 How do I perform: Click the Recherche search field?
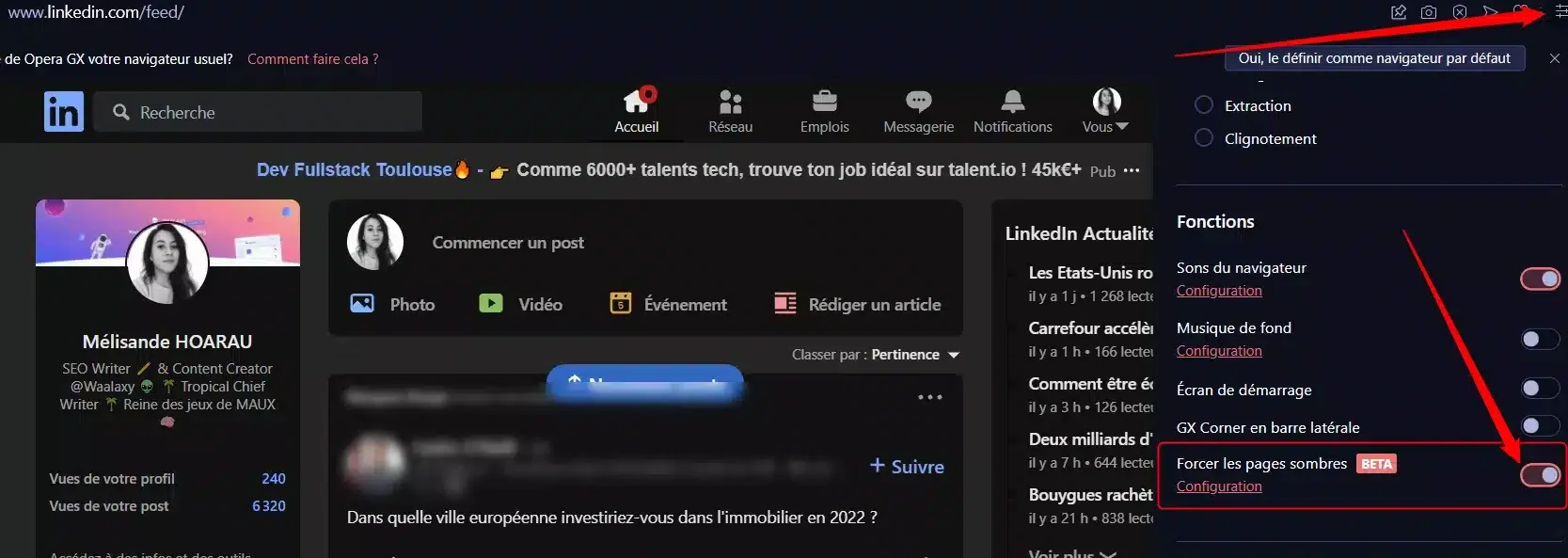pyautogui.click(x=258, y=112)
